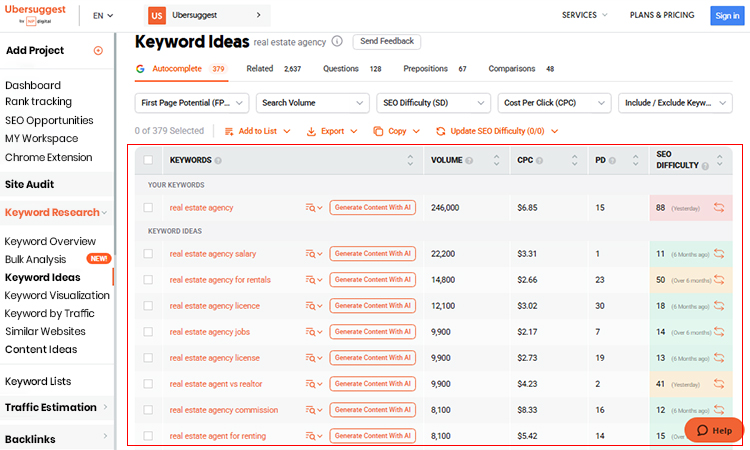
Task: Switch to the Questions tab
Action: click(x=352, y=69)
